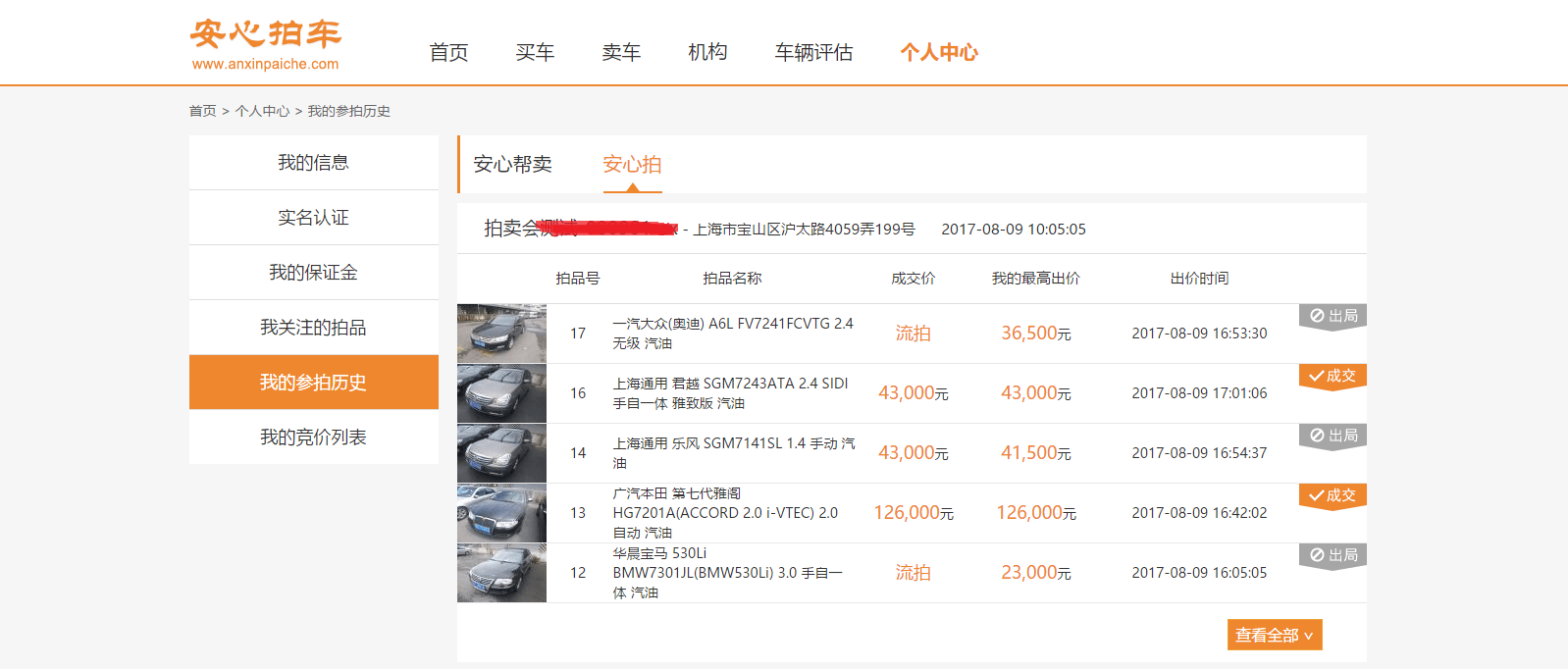Click the 成交 badge on lot 13
The width and height of the screenshot is (1568, 669).
[1333, 495]
